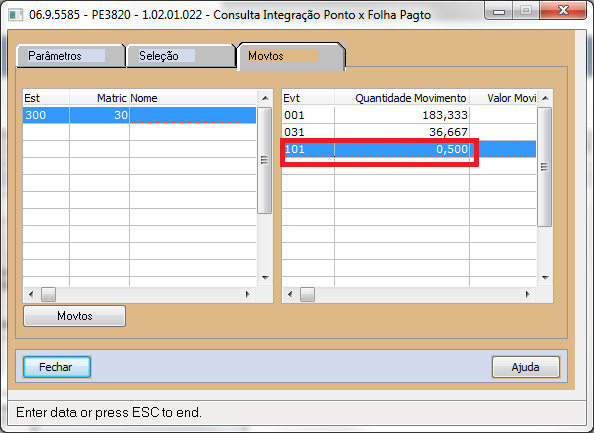
Task: Click the events grid vertical scrollbar thumb
Action: pos(545,167)
